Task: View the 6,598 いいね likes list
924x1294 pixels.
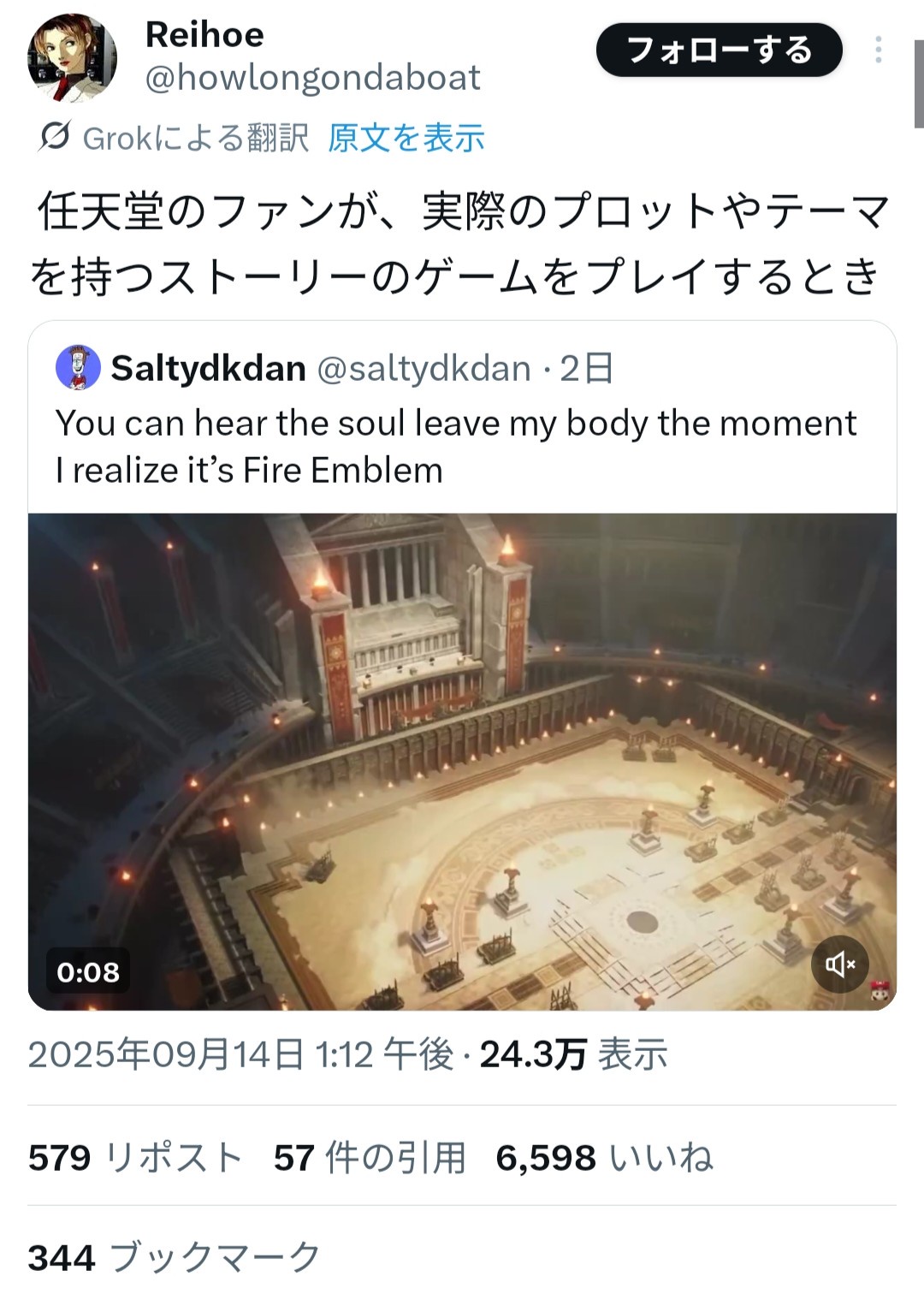Action: pos(604,1158)
